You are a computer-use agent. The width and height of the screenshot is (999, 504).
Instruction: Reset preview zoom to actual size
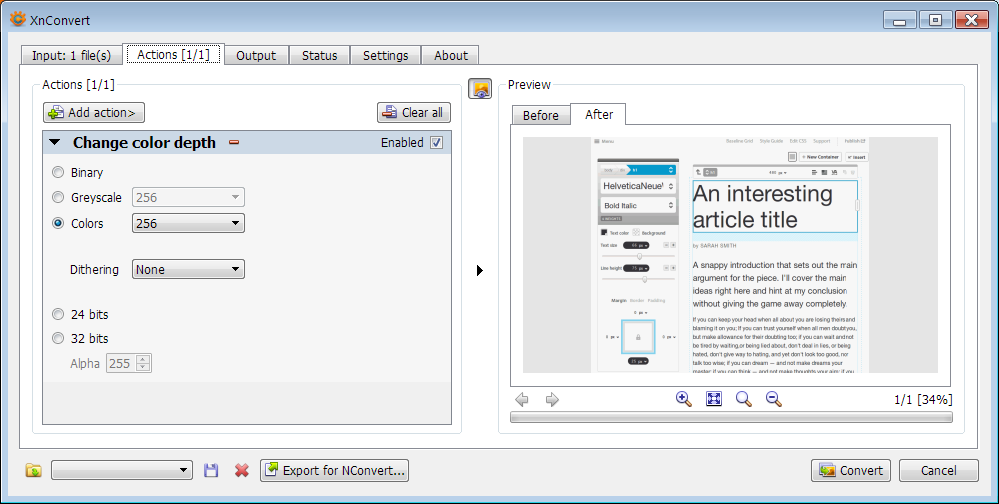(744, 399)
